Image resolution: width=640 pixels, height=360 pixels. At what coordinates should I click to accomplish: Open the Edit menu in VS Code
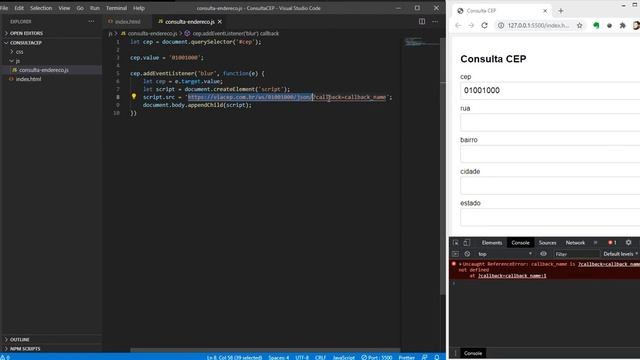(19, 8)
